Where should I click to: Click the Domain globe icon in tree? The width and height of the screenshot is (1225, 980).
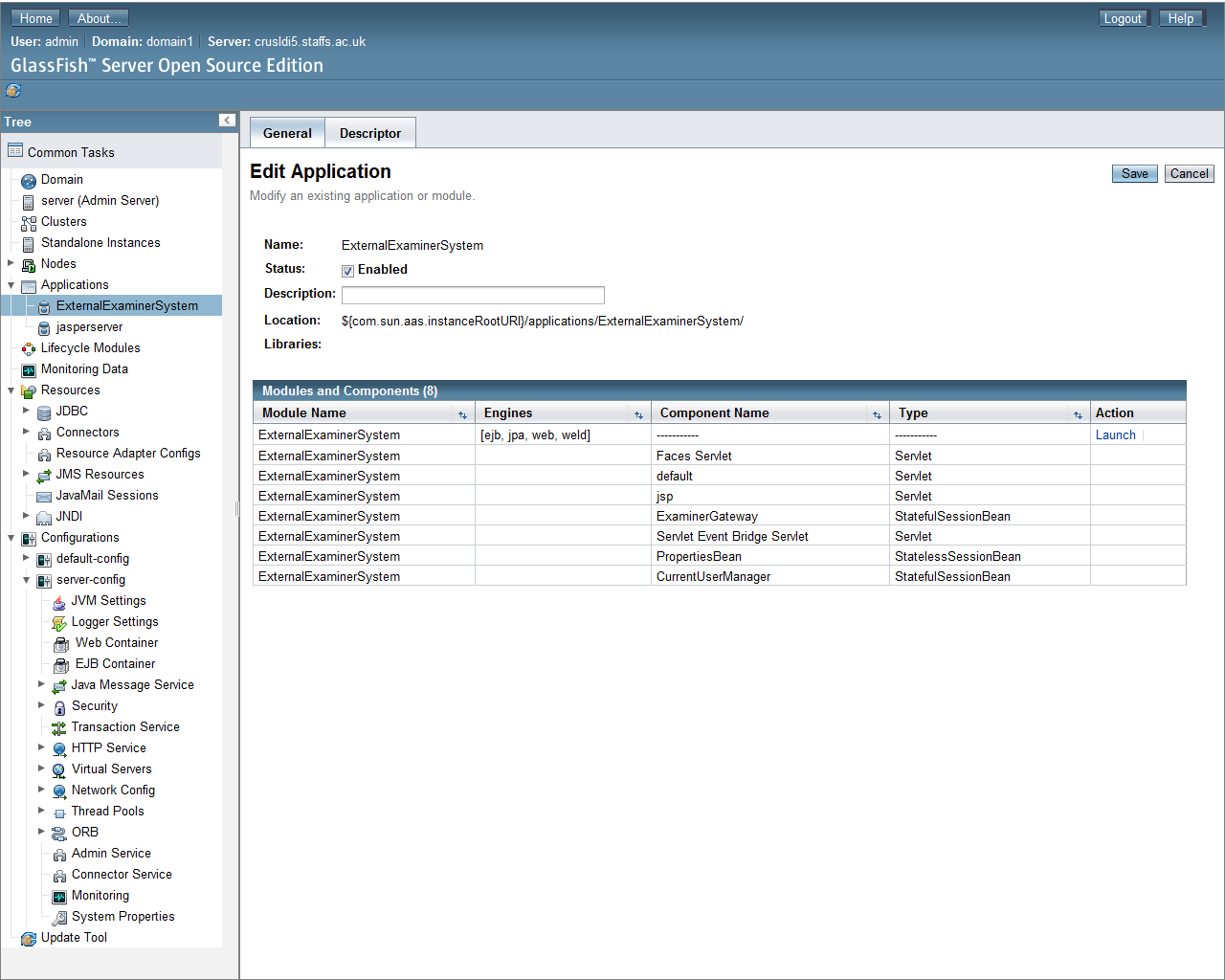coord(29,180)
